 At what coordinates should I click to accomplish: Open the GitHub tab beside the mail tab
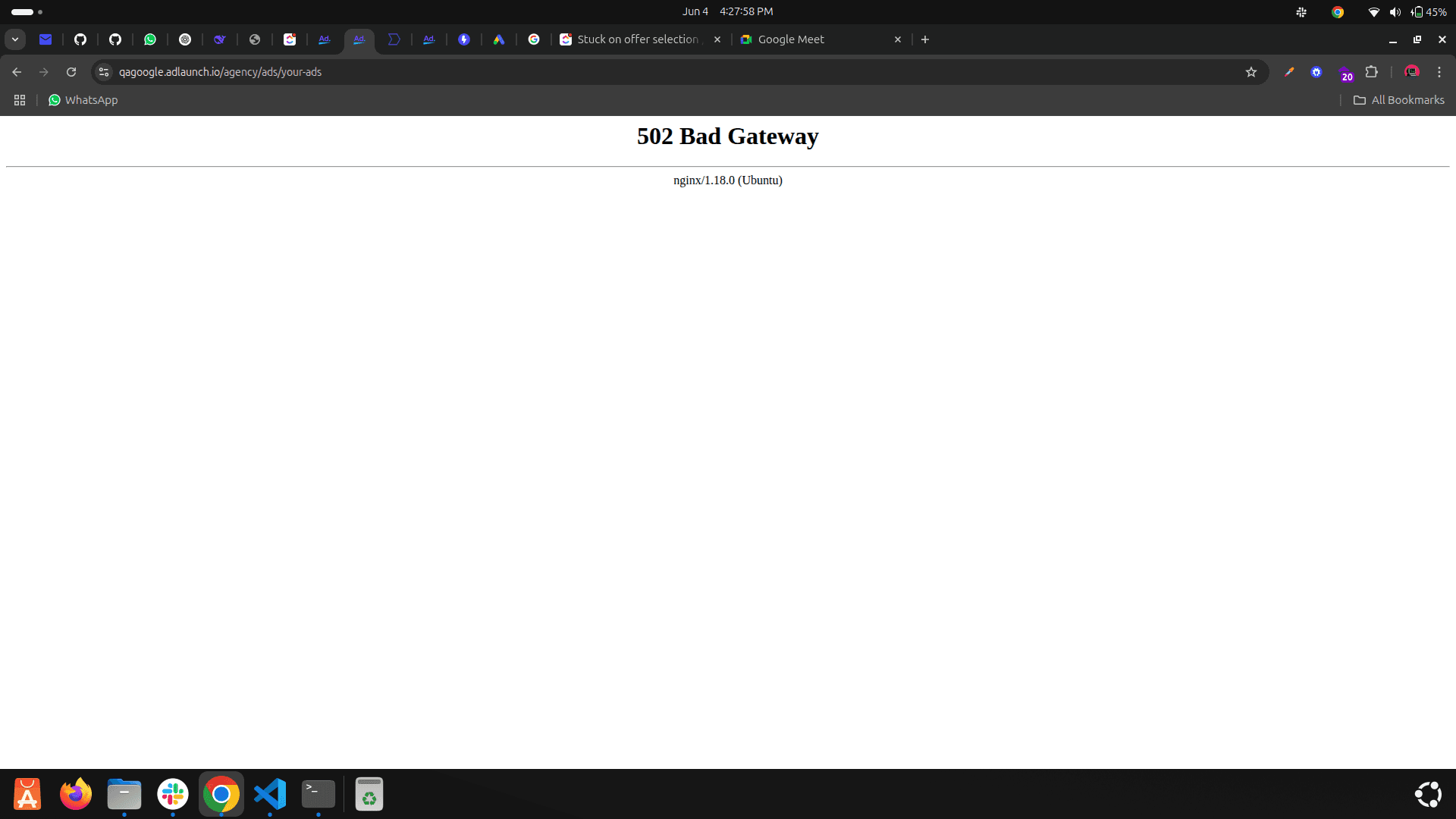[80, 39]
